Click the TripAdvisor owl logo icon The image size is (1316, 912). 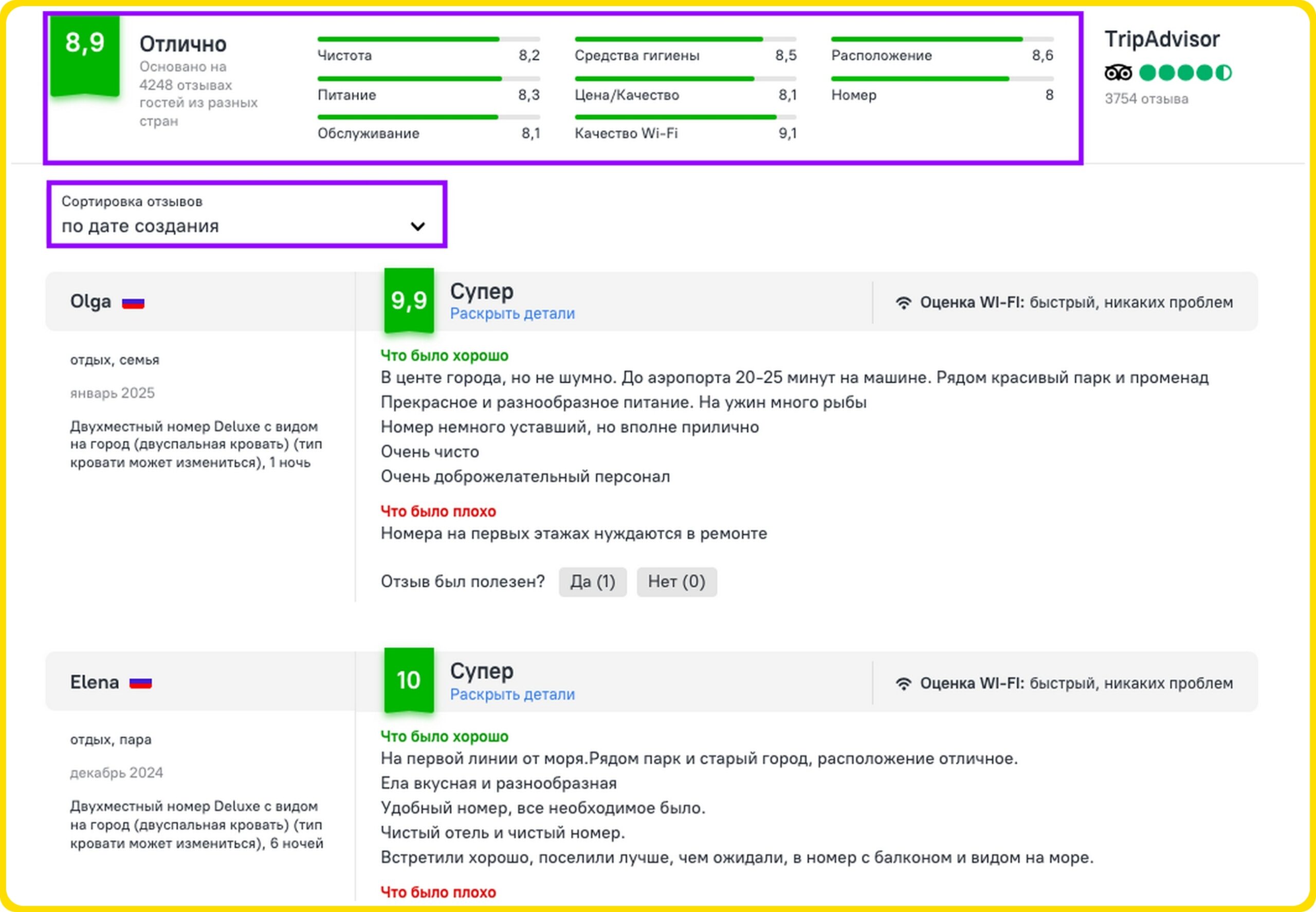point(1117,73)
